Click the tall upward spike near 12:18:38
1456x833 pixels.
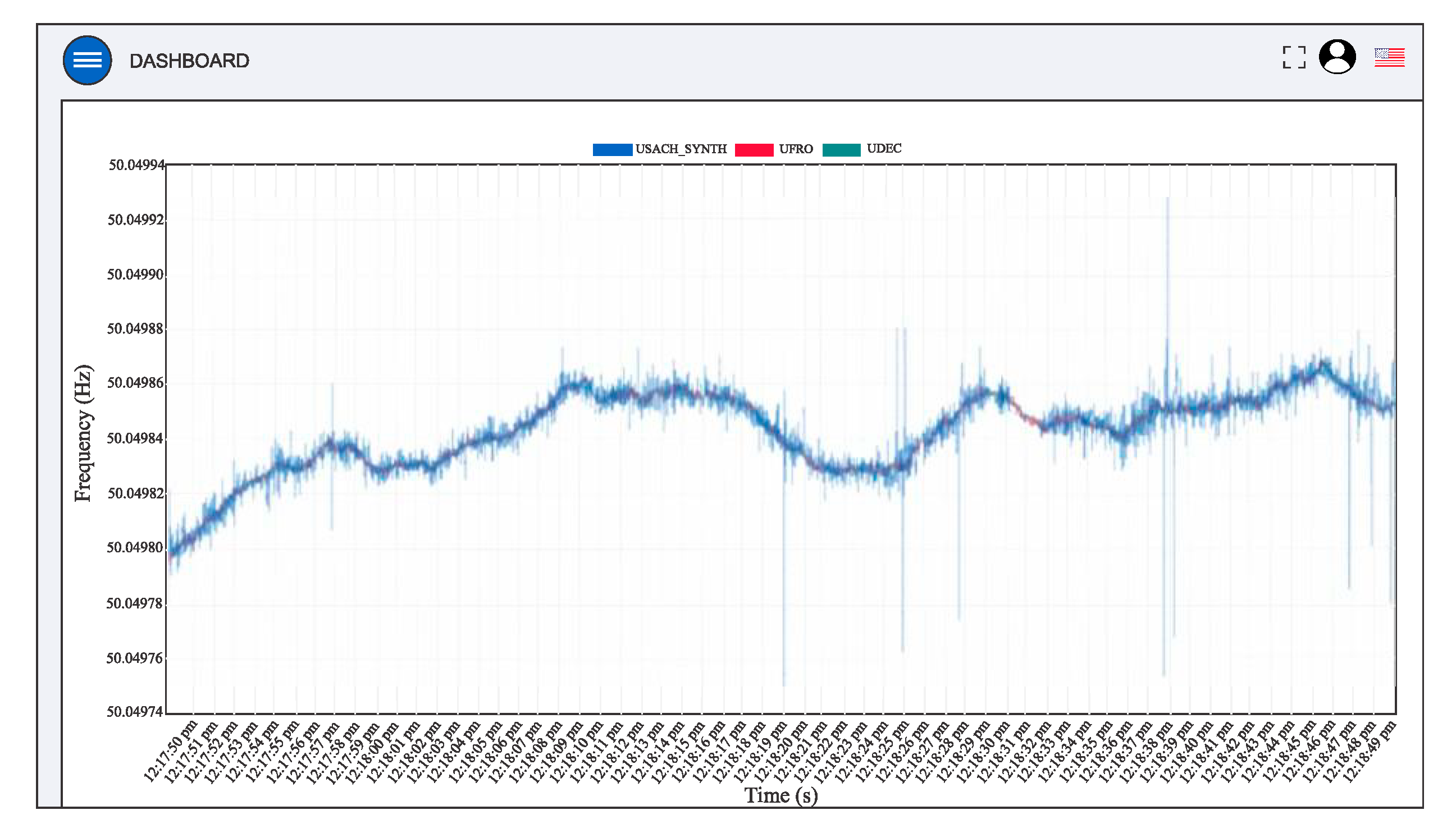[x=1167, y=258]
